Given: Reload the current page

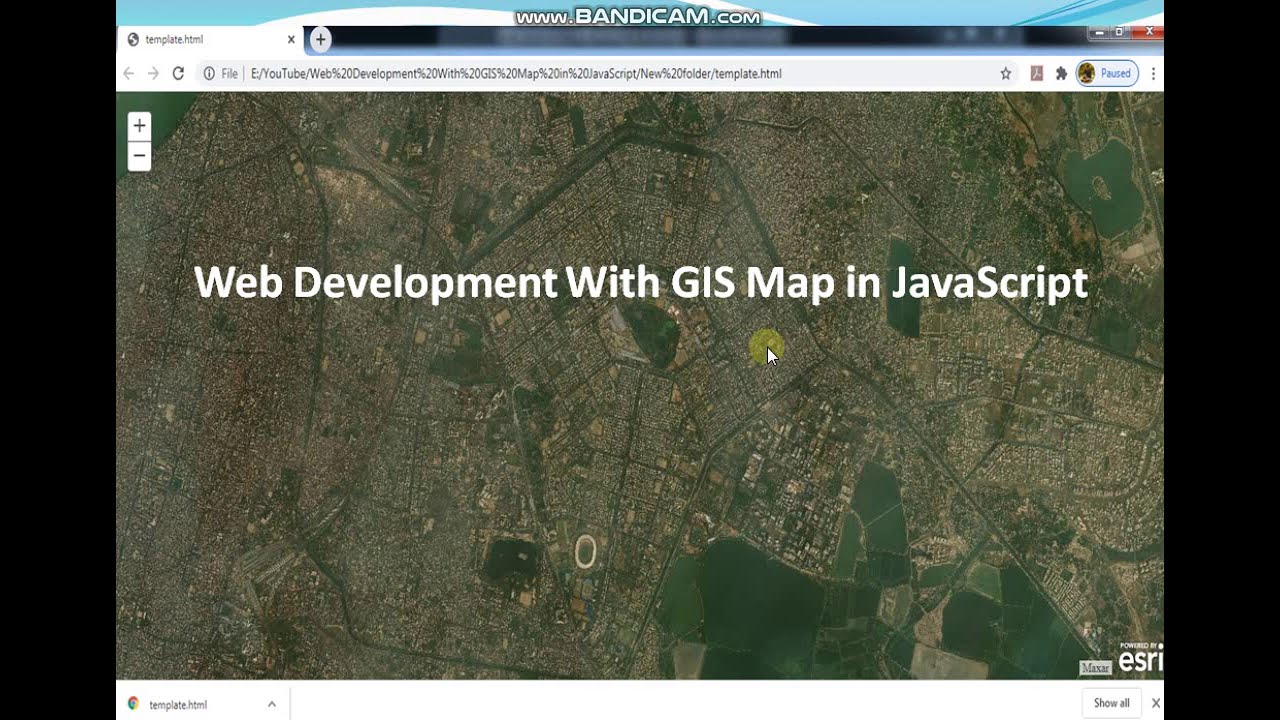Looking at the screenshot, I should [x=178, y=73].
